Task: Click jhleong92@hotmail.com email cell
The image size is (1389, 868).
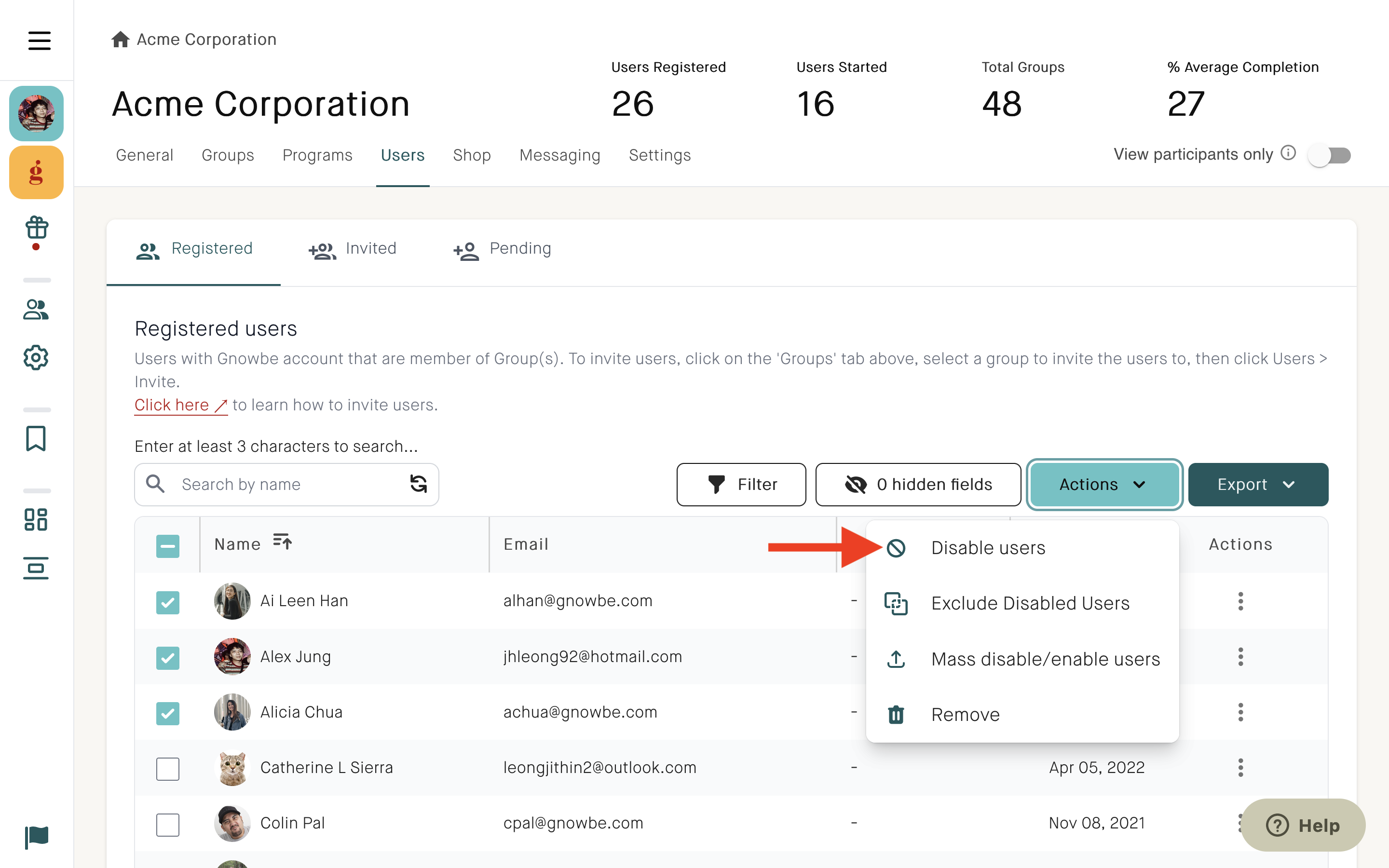Action: [592, 656]
